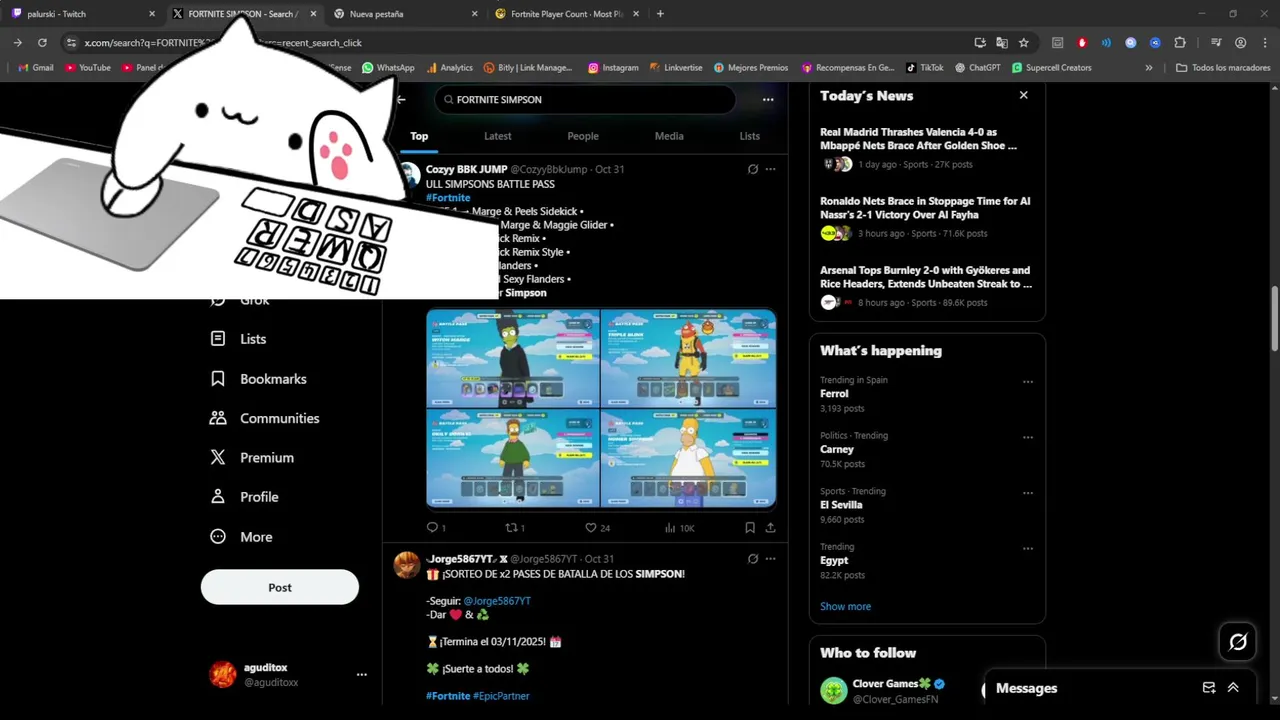
Task: Click the #Fortnite hashtag in Cozyy's post
Action: (x=448, y=198)
